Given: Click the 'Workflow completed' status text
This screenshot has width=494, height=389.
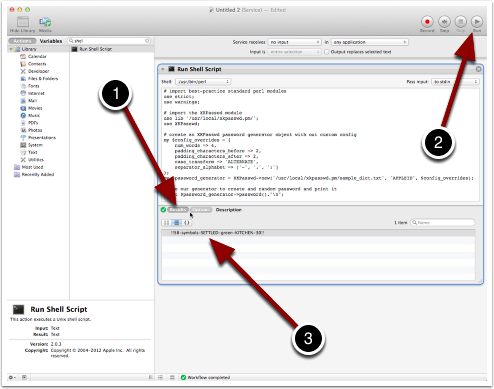Looking at the screenshot, I should 208,377.
